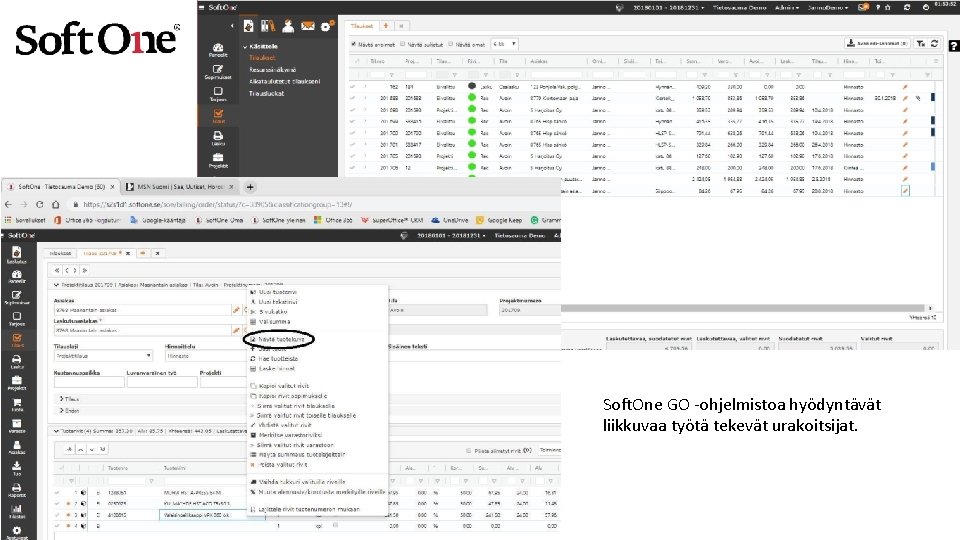The height and width of the screenshot is (540, 960).
Task: Click the green status dot of row 201 690
Action: [x=472, y=110]
